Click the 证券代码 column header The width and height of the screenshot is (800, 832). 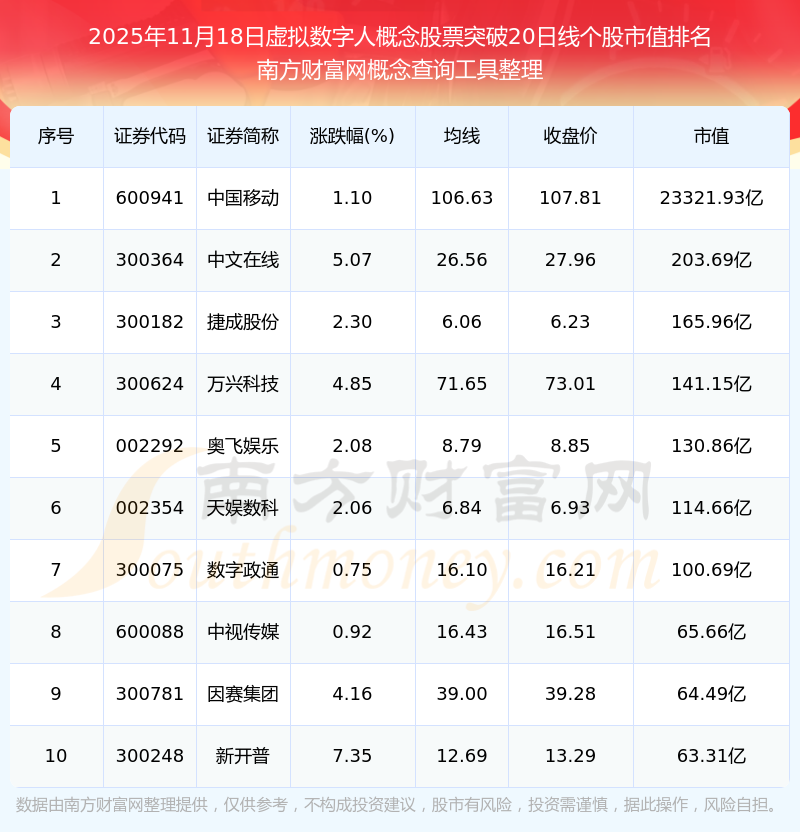point(150,136)
